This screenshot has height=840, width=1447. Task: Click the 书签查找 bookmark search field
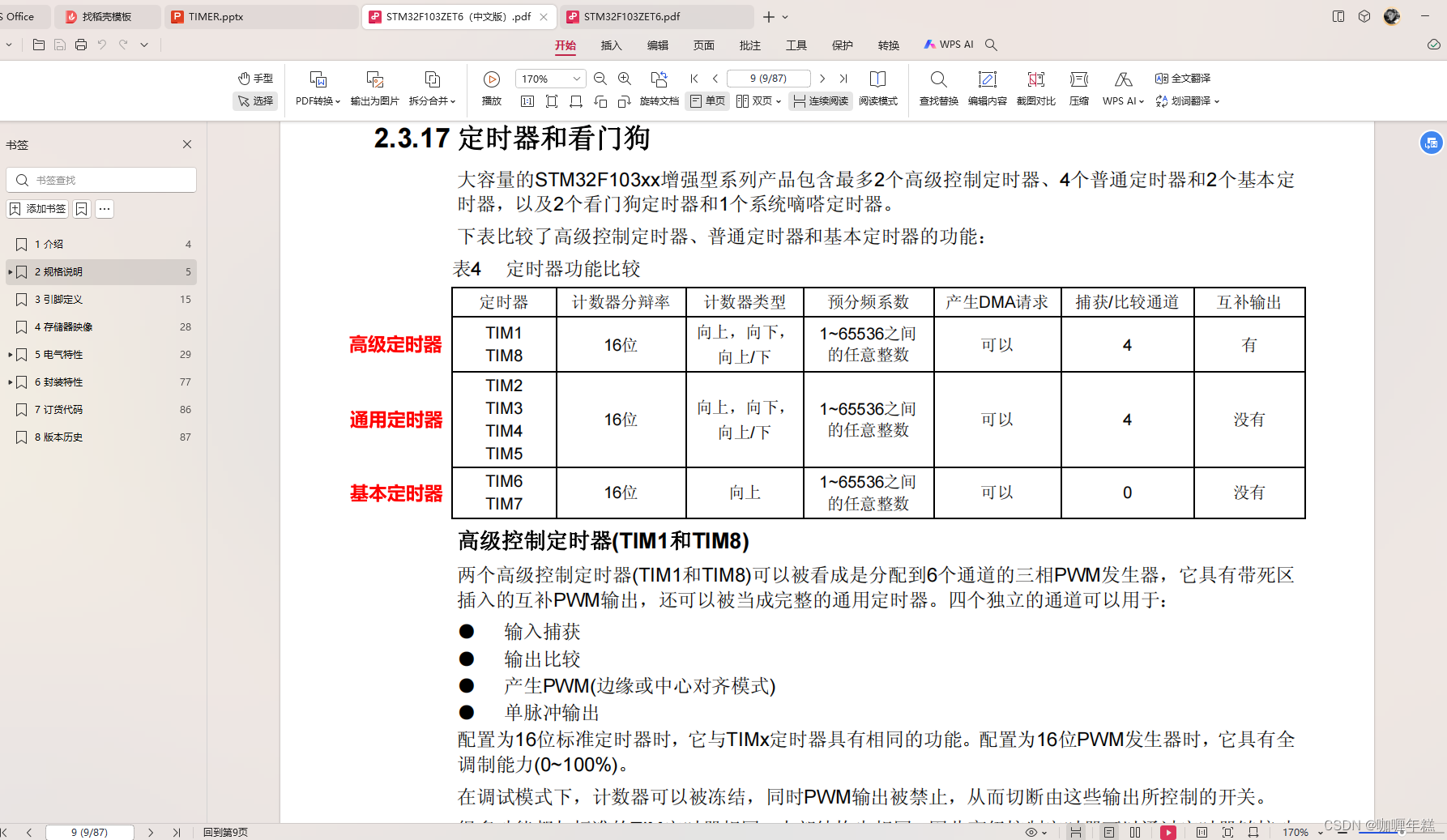pyautogui.click(x=101, y=180)
